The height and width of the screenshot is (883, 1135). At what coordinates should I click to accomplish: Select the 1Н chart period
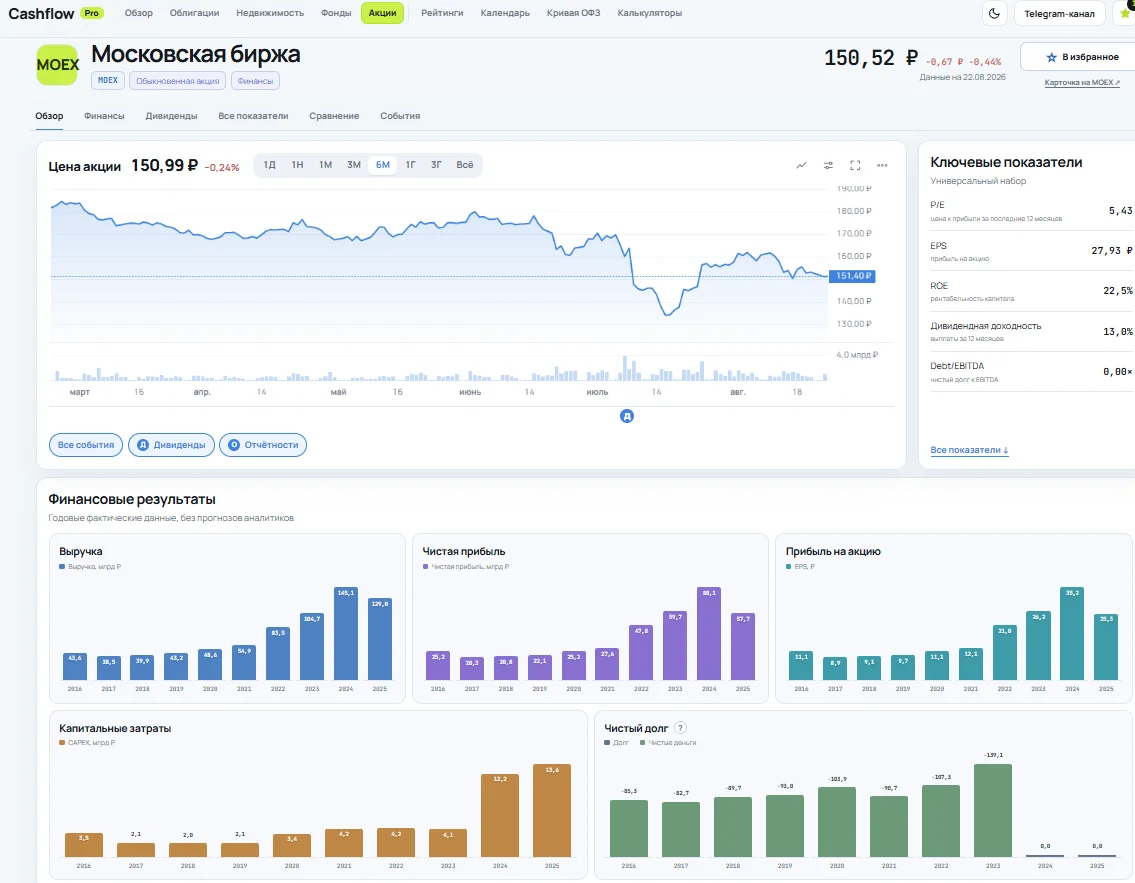[298, 165]
